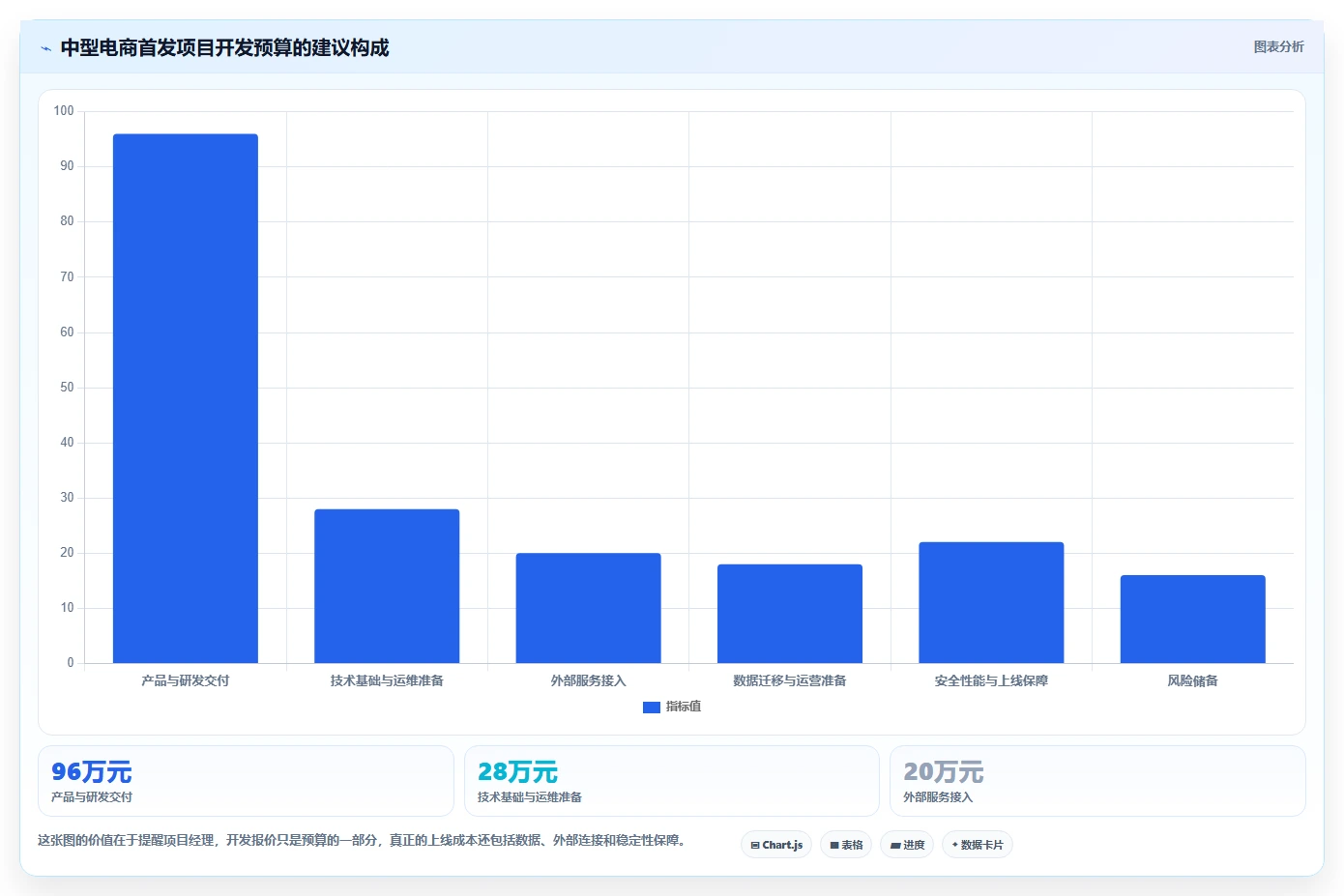Click the 技术基础与运维准备 bar
The height and width of the screenshot is (896, 1344).
pyautogui.click(x=387, y=586)
